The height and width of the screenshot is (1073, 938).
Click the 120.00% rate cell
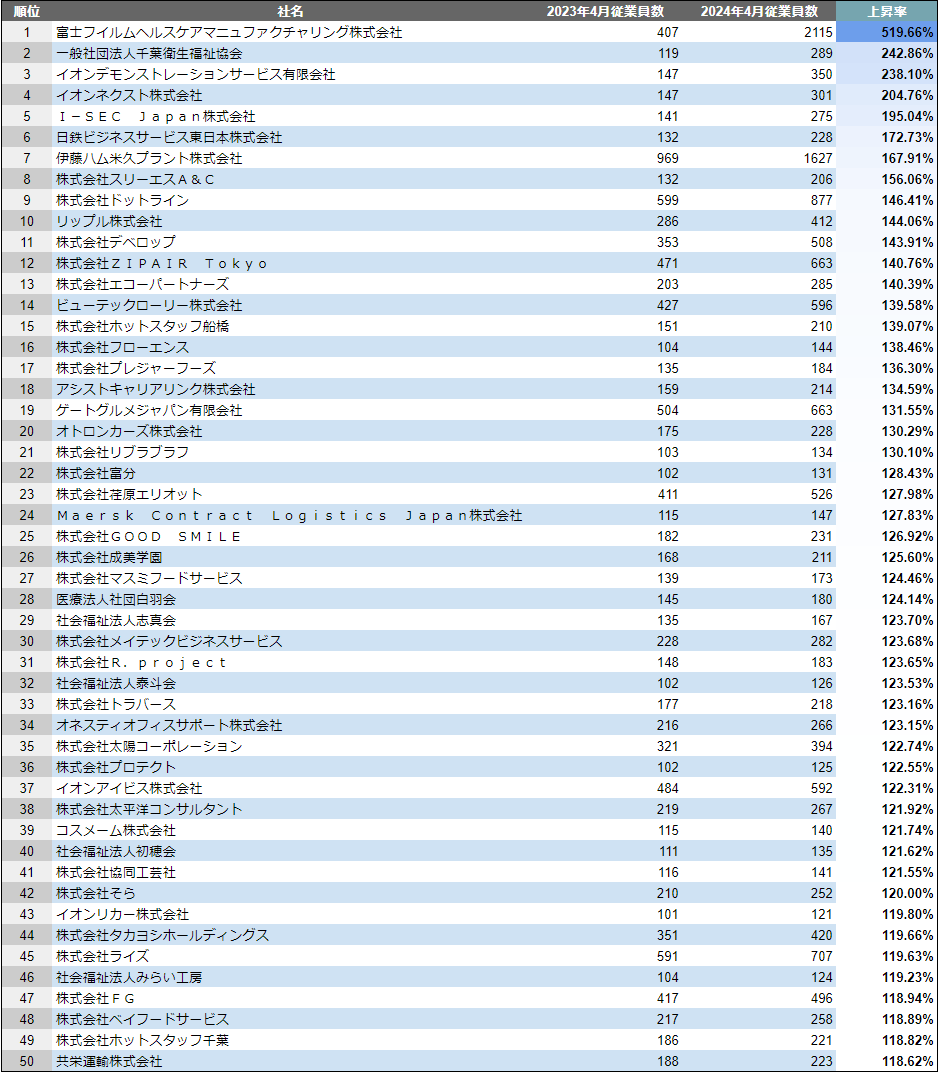pos(887,892)
